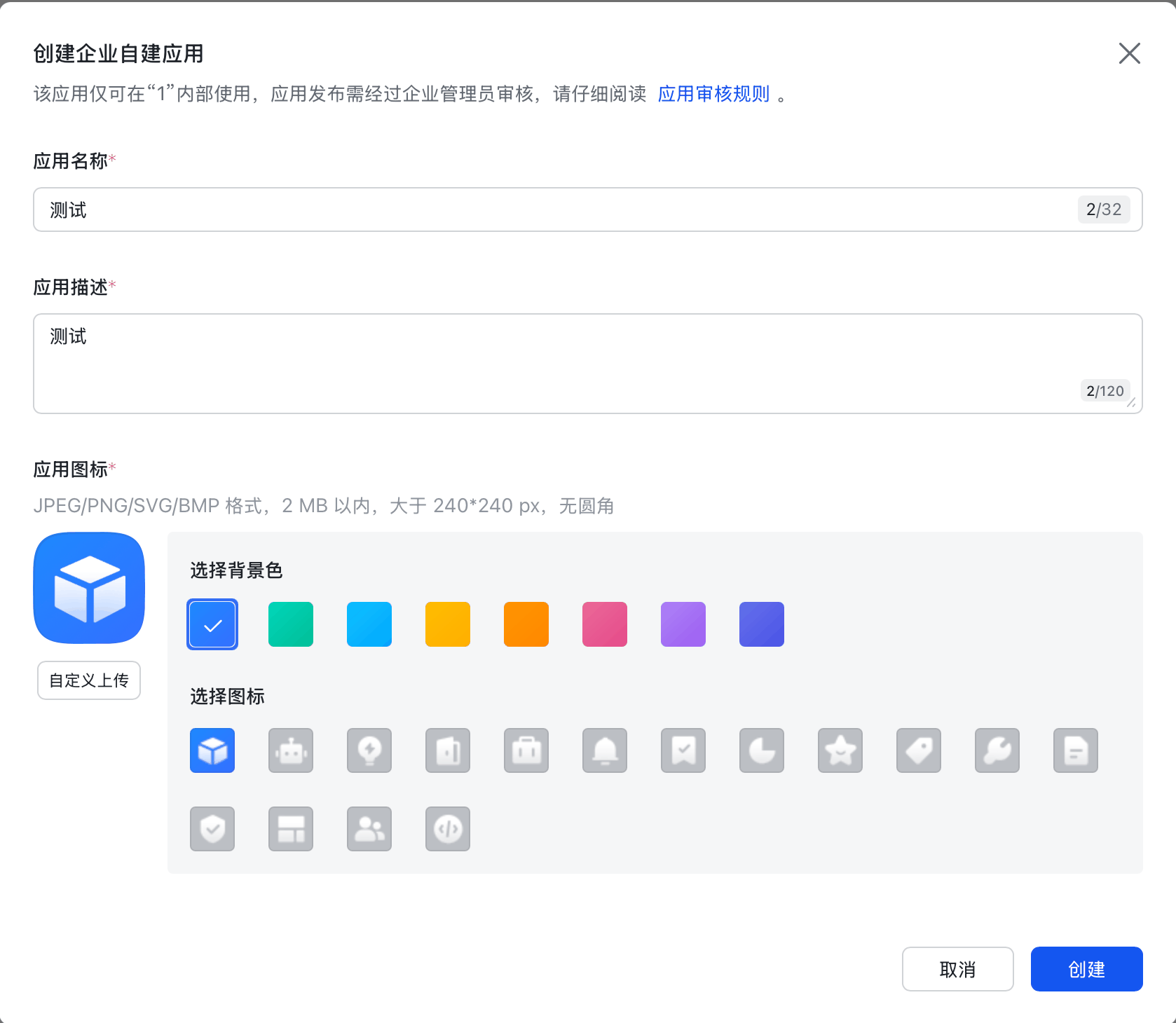This screenshot has height=1023, width=1176.
Task: Focus the 应用描述 text area
Action: pyautogui.click(x=588, y=364)
